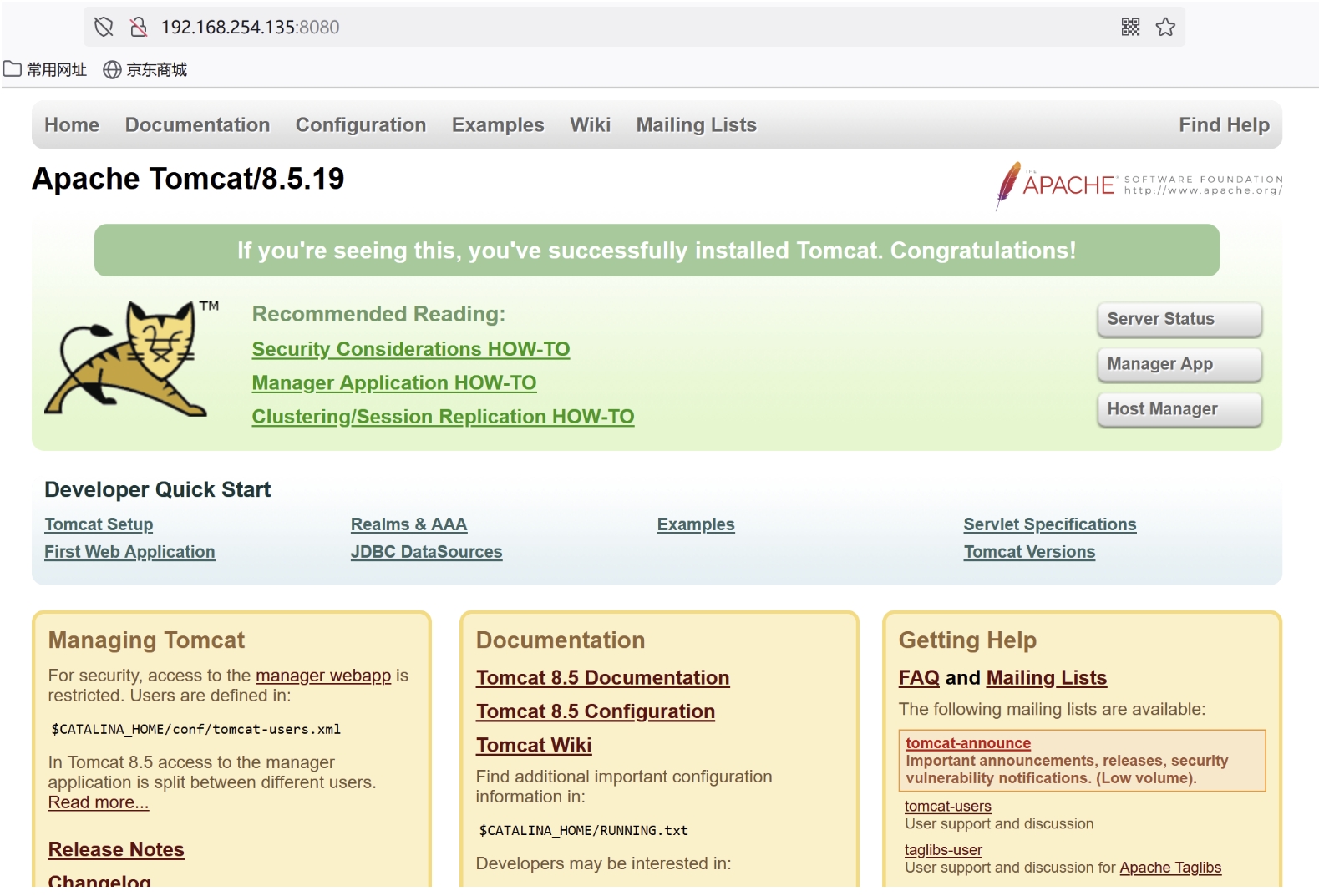Viewport: 1319px width, 896px height.
Task: Open the QR code icon in address bar
Action: (1130, 27)
